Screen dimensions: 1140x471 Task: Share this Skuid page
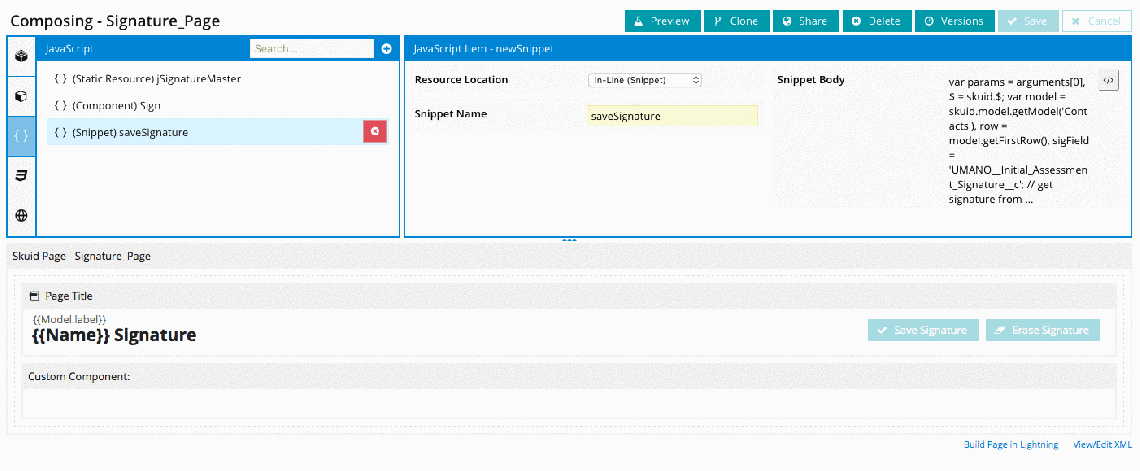(806, 21)
